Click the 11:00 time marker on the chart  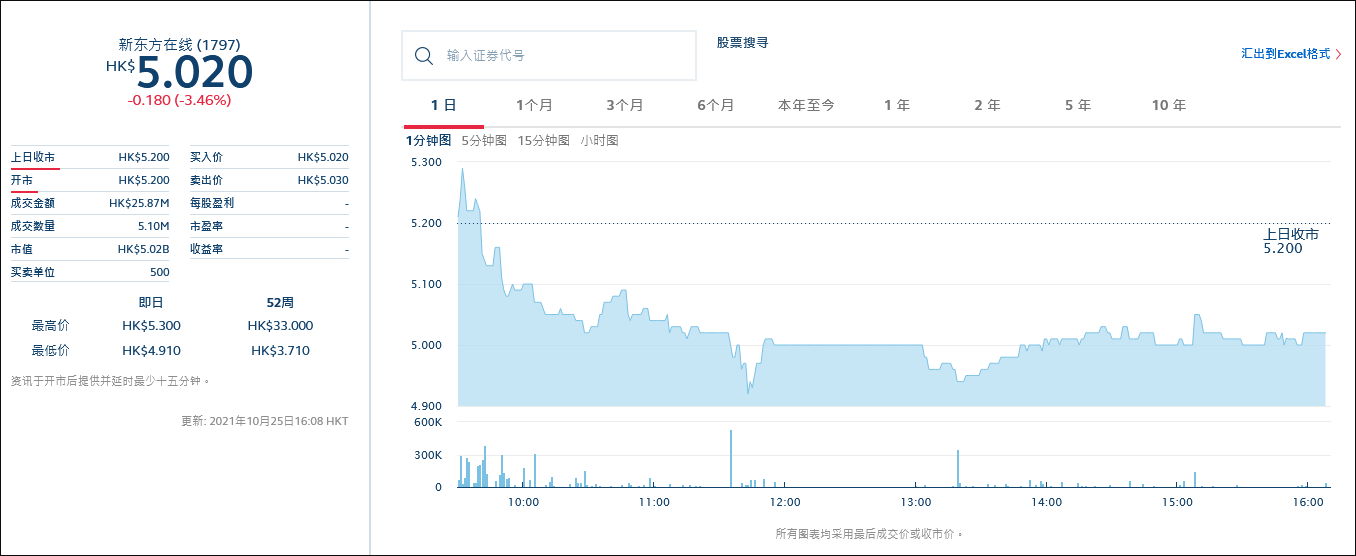[x=654, y=502]
